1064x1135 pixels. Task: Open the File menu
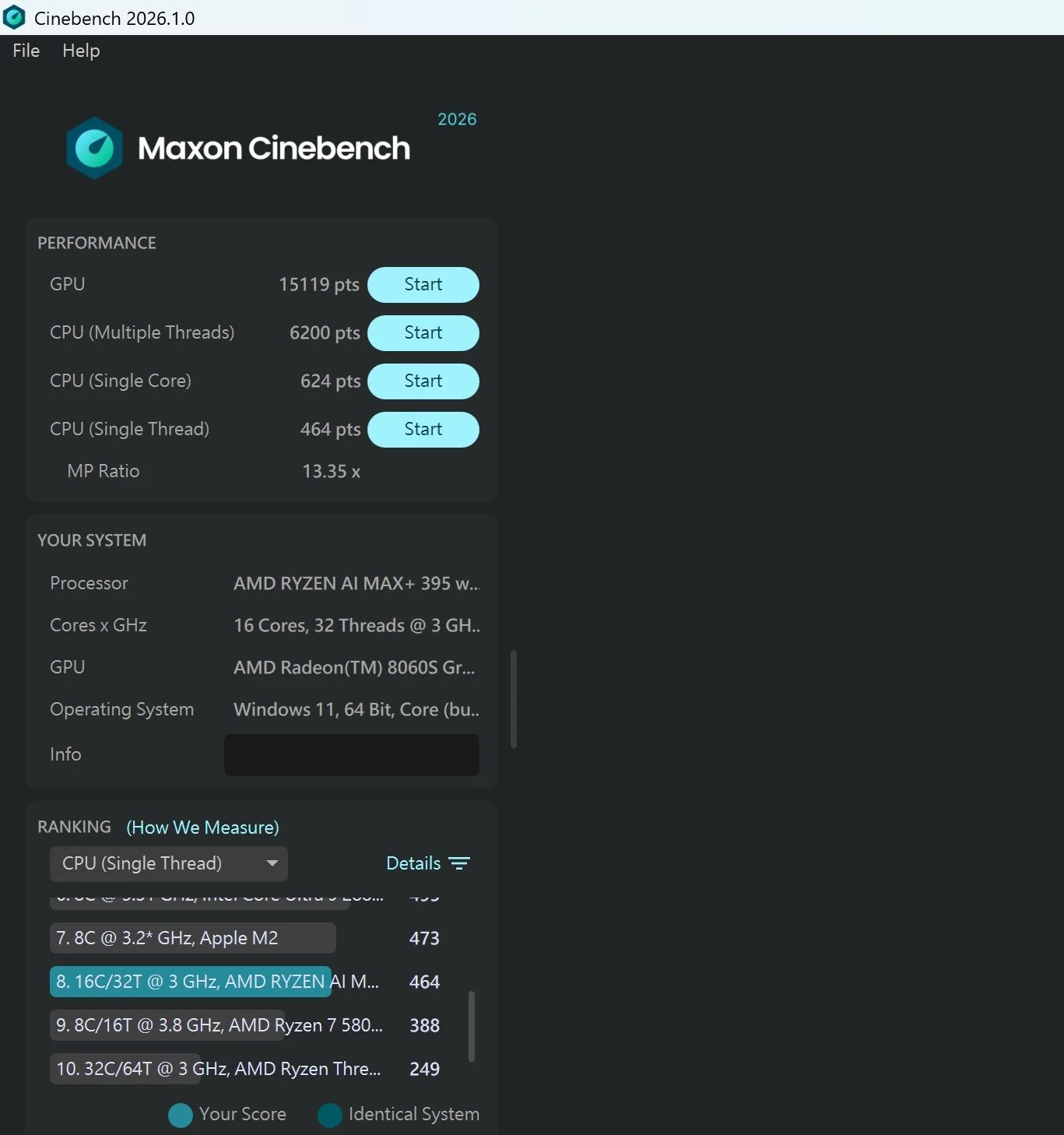click(26, 51)
